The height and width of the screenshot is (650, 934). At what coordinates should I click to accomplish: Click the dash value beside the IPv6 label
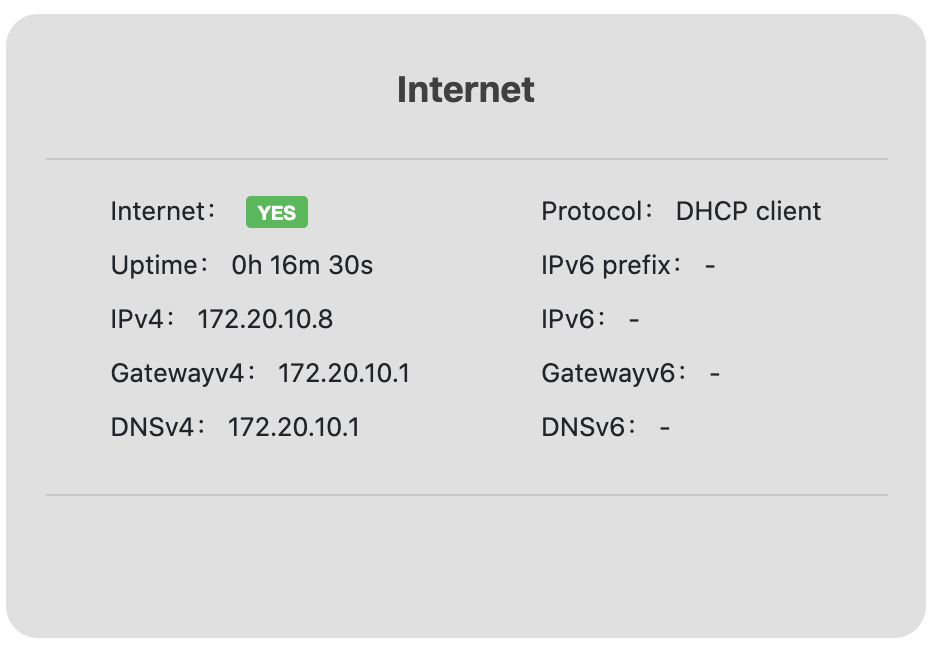634,321
